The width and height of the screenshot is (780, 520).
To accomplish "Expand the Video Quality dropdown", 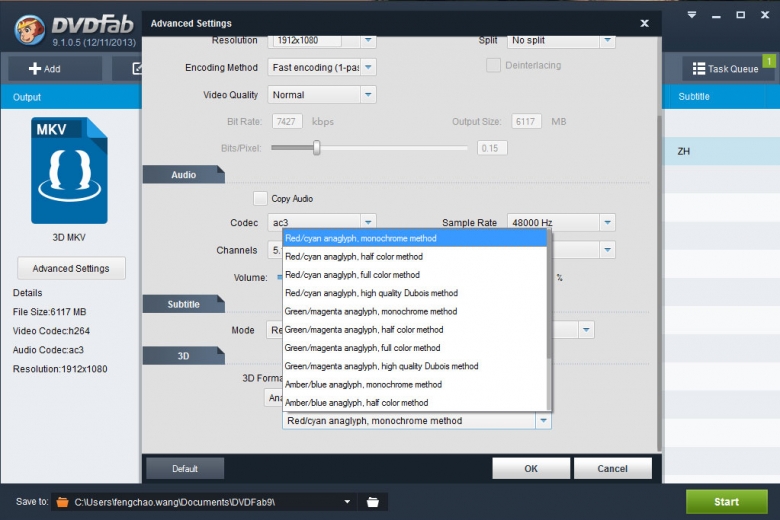I will (x=368, y=95).
